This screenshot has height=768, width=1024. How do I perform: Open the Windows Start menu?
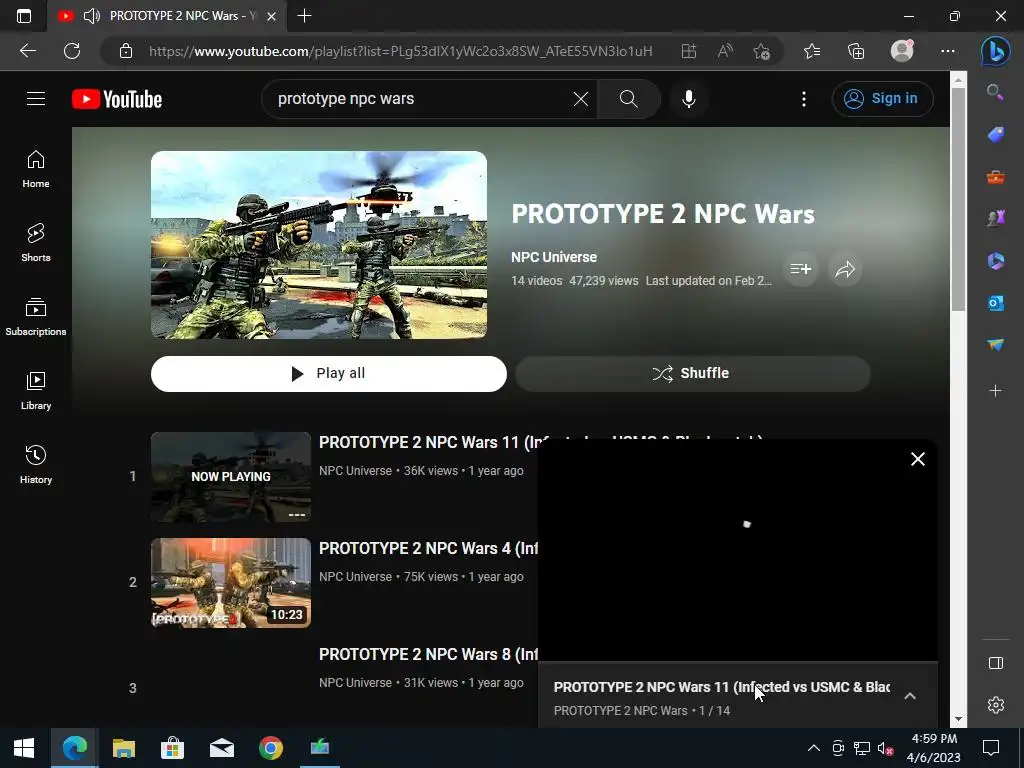point(24,748)
